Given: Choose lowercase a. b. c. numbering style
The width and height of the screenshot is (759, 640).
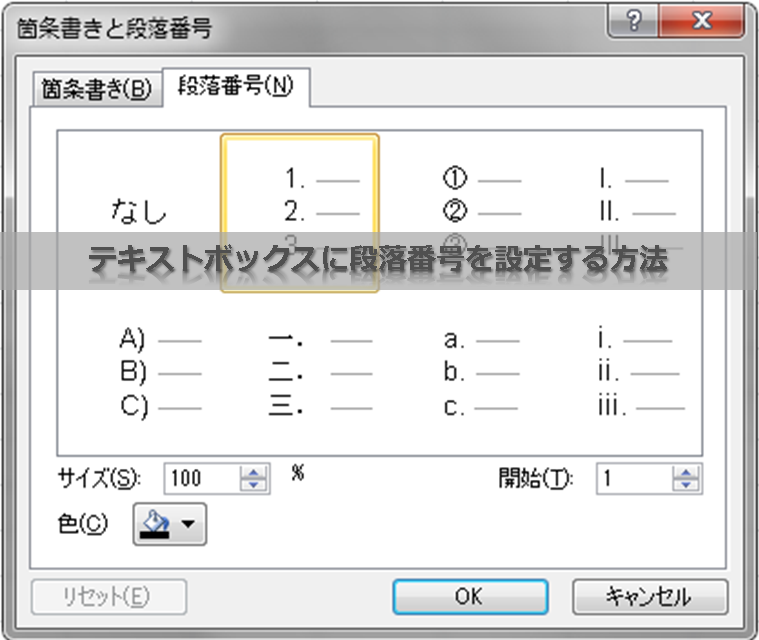Looking at the screenshot, I should click(480, 373).
